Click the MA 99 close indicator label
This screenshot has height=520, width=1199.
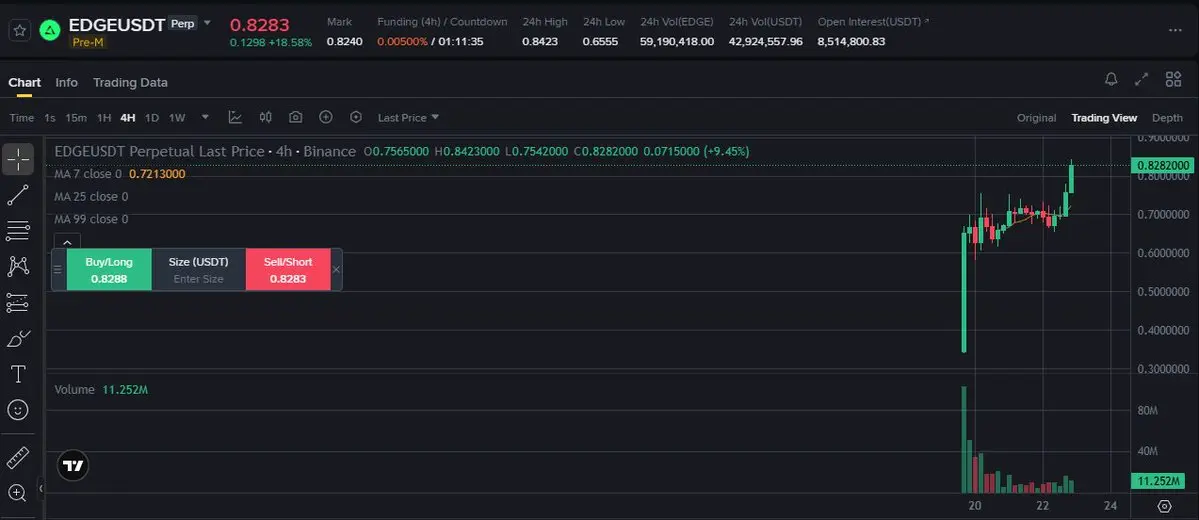91,219
